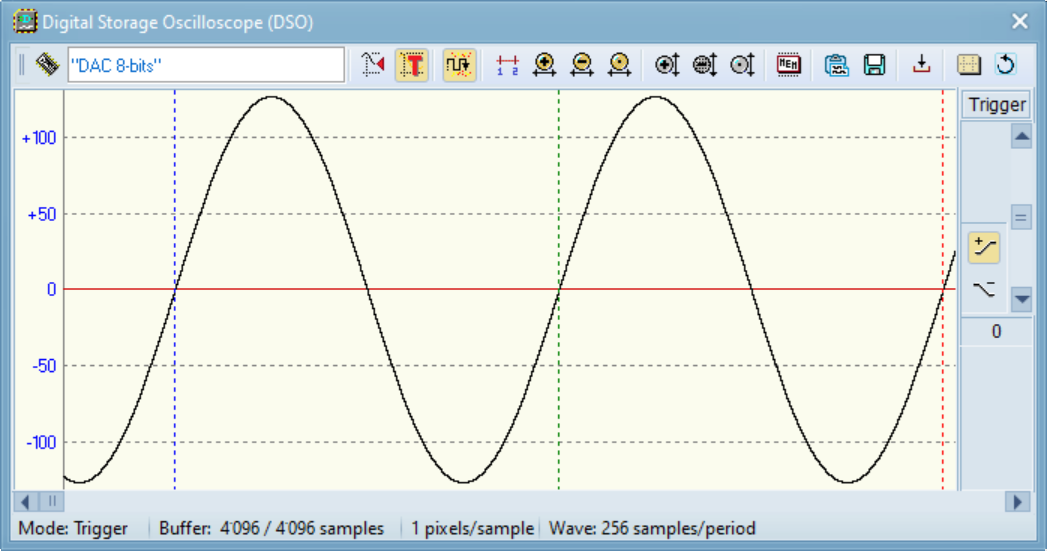Close the Digital Storage Oscilloscope window
1047x551 pixels.
point(1020,21)
